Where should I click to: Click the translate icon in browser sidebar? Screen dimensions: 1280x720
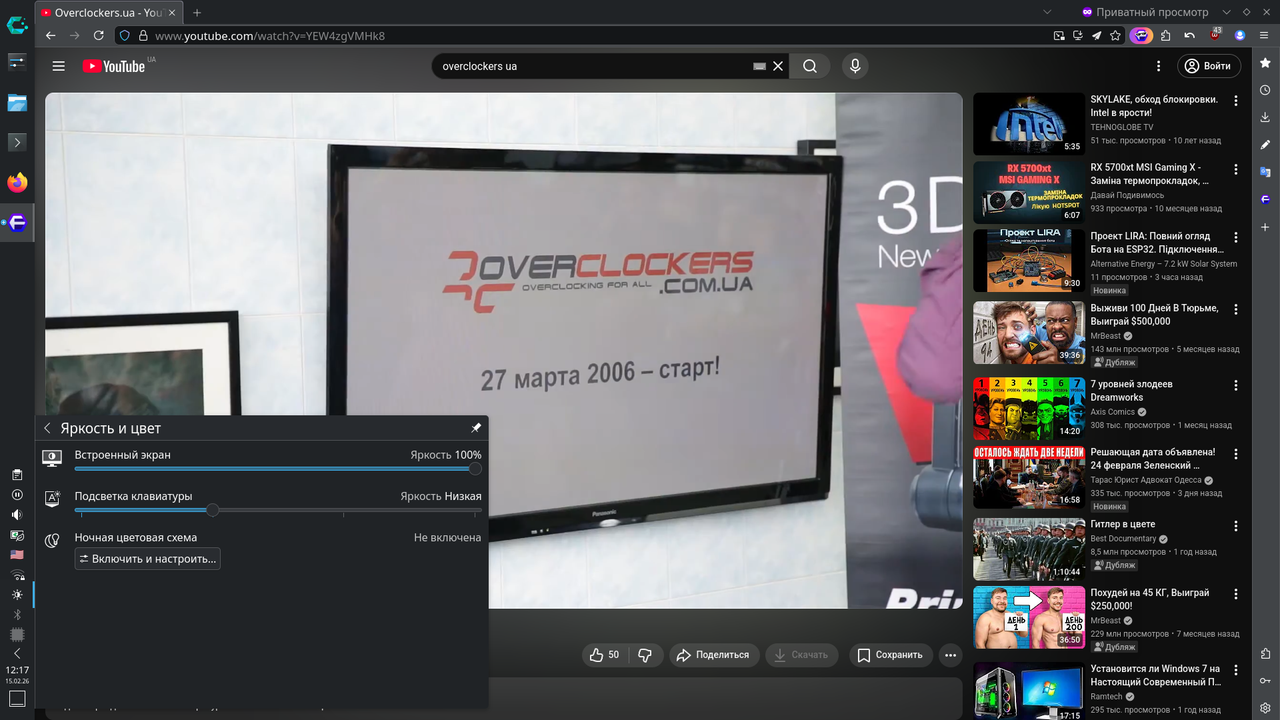coord(1265,172)
